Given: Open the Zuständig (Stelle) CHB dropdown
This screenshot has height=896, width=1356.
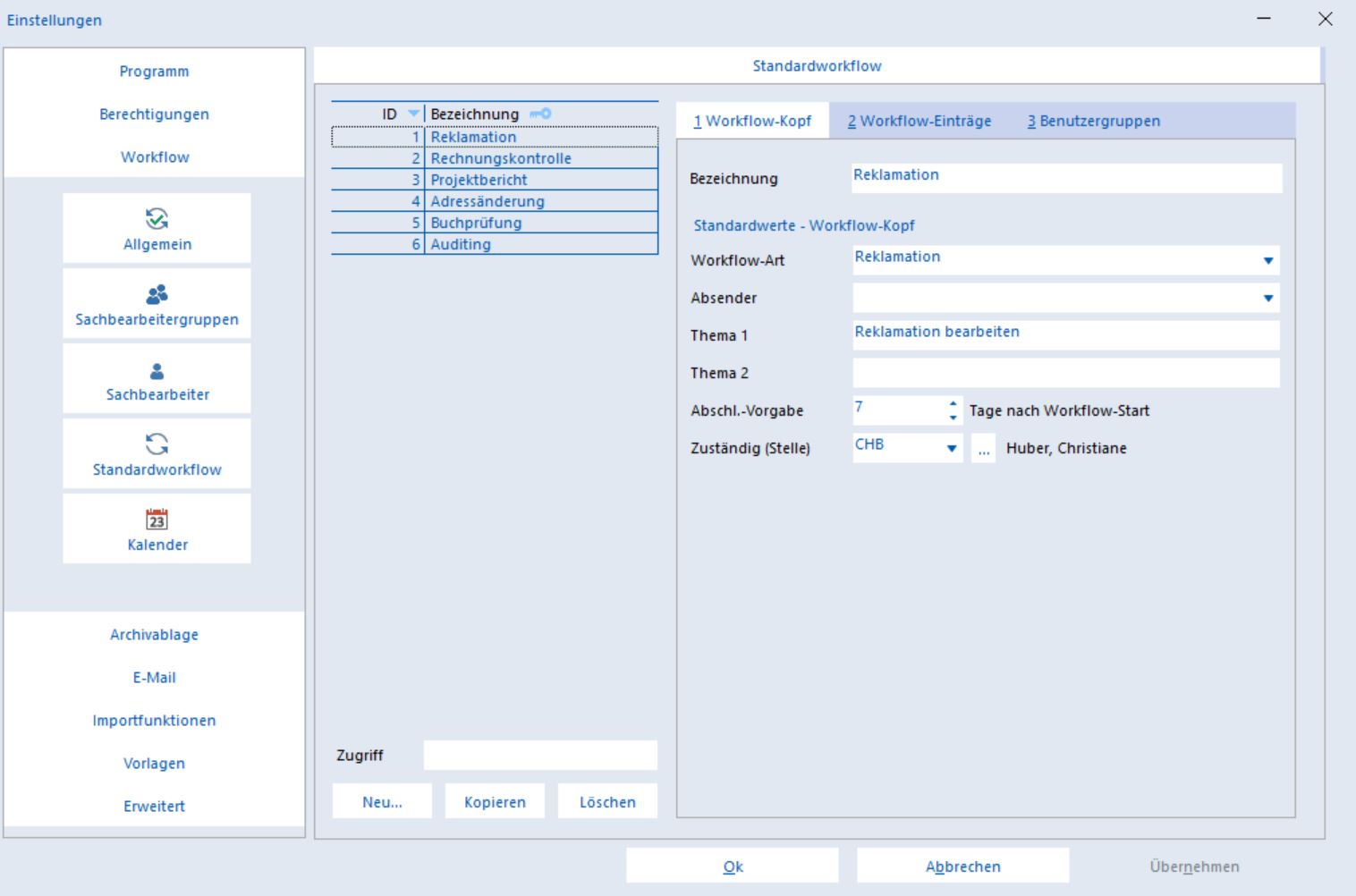Looking at the screenshot, I should click(x=952, y=448).
